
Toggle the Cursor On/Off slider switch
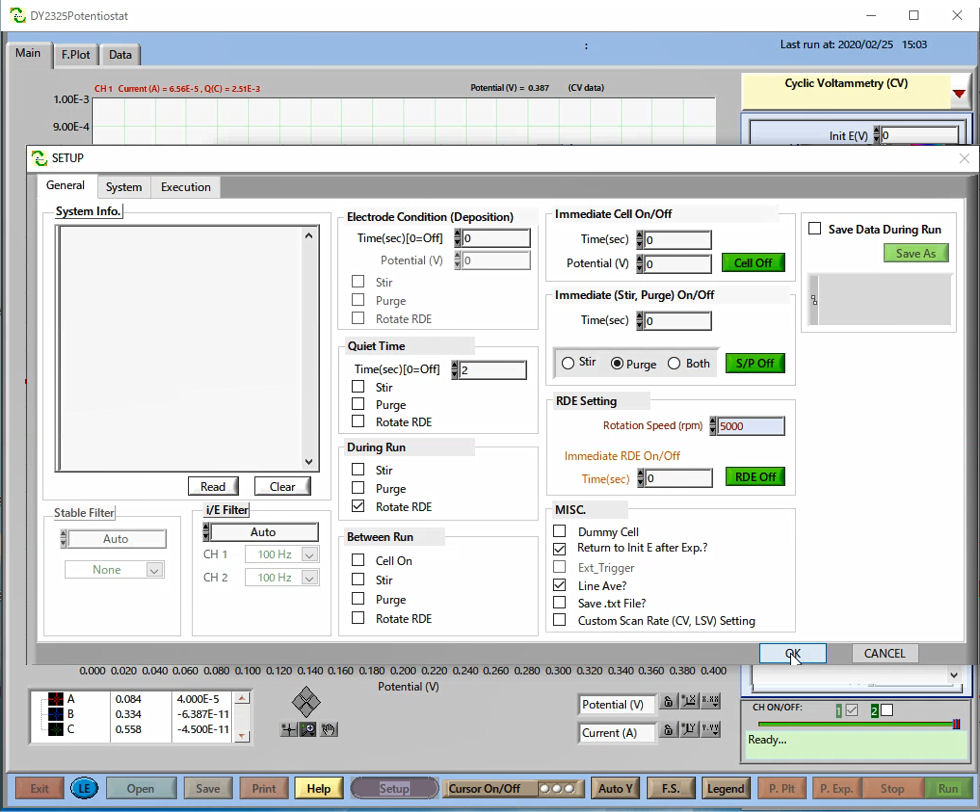coord(555,788)
